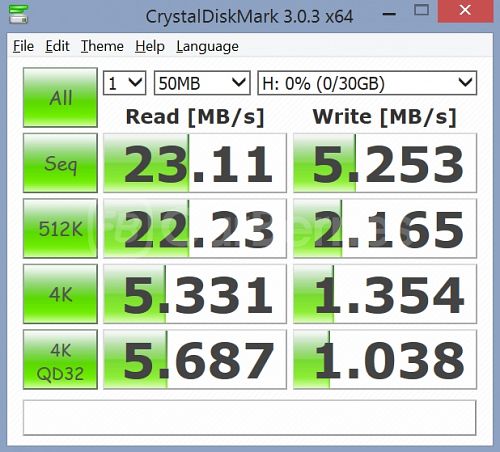
Task: Start the 4K QD32 benchmark test
Action: (60, 359)
